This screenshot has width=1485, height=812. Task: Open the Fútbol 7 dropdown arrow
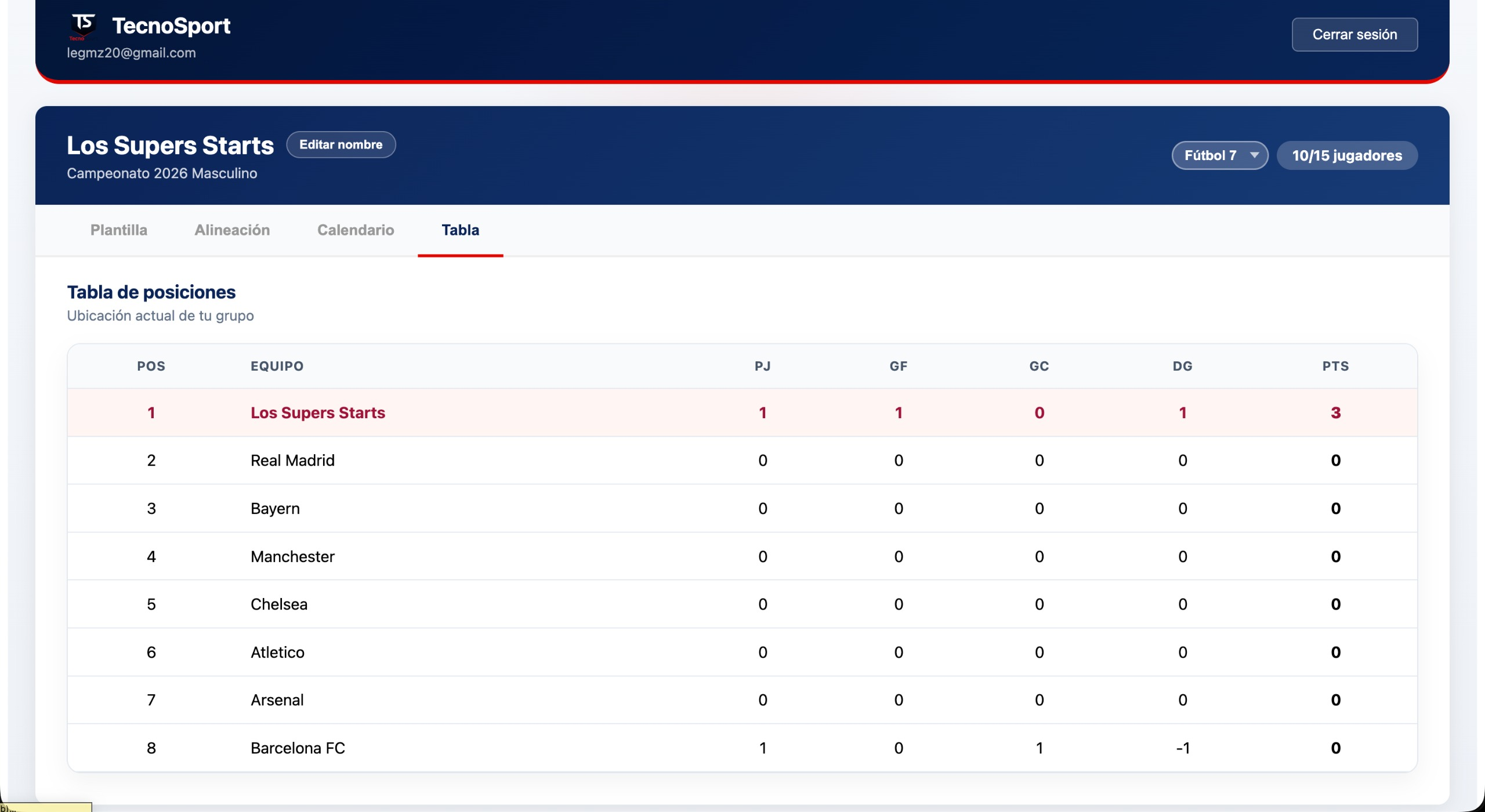(1254, 155)
